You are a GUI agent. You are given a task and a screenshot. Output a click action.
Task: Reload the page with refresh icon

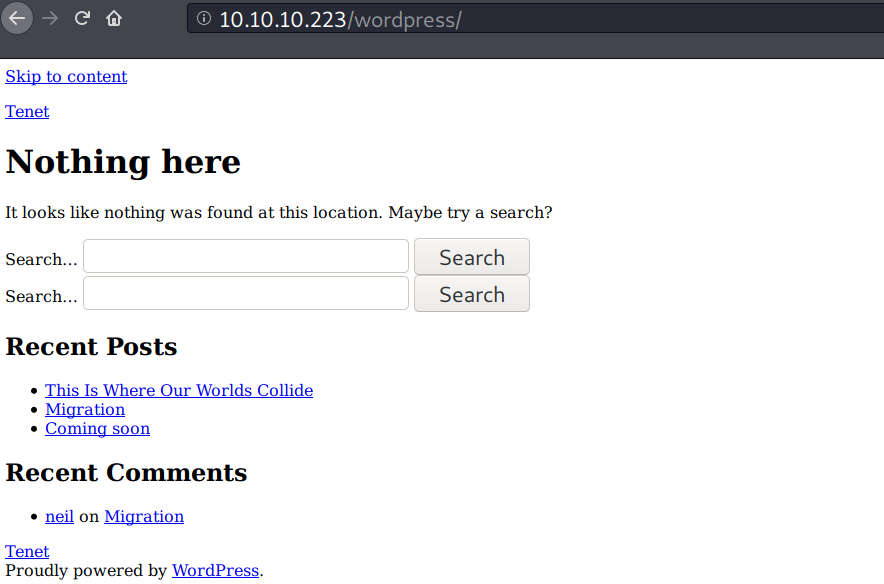pos(82,18)
